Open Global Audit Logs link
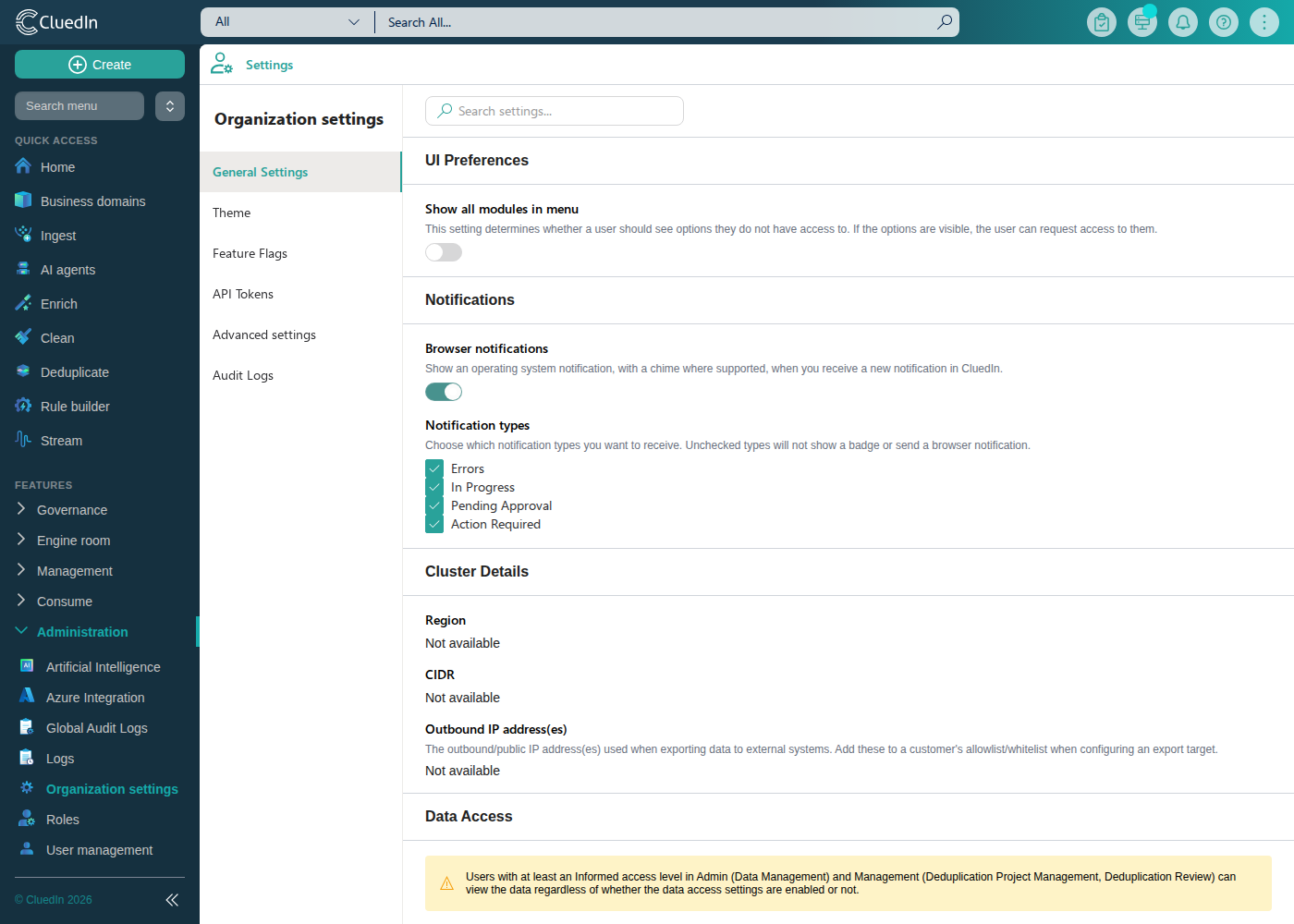Viewport: 1294px width, 924px height. [x=97, y=728]
